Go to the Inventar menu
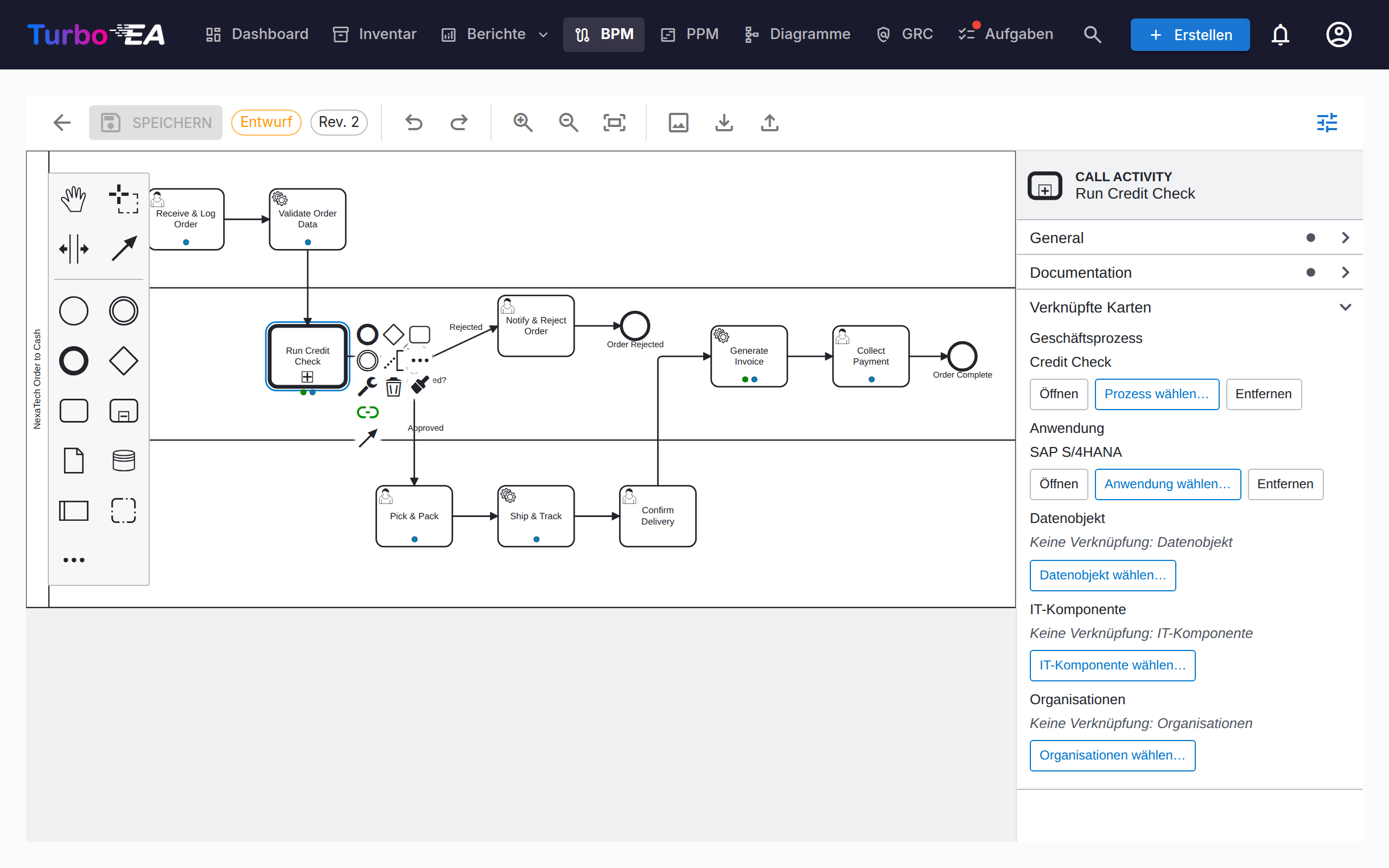This screenshot has height=868, width=1389. (x=375, y=34)
